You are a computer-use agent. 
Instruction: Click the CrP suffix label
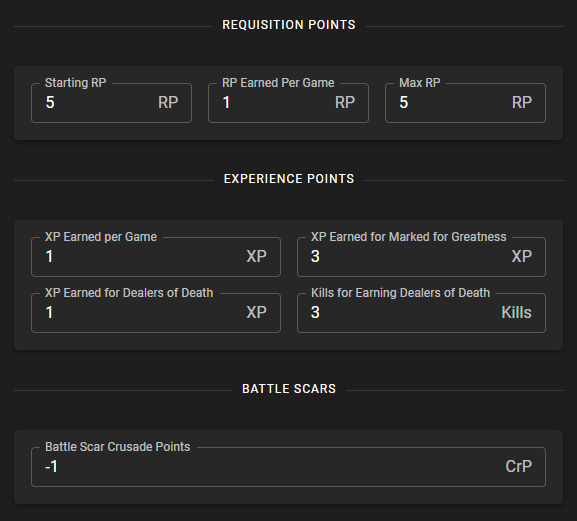pyautogui.click(x=518, y=467)
